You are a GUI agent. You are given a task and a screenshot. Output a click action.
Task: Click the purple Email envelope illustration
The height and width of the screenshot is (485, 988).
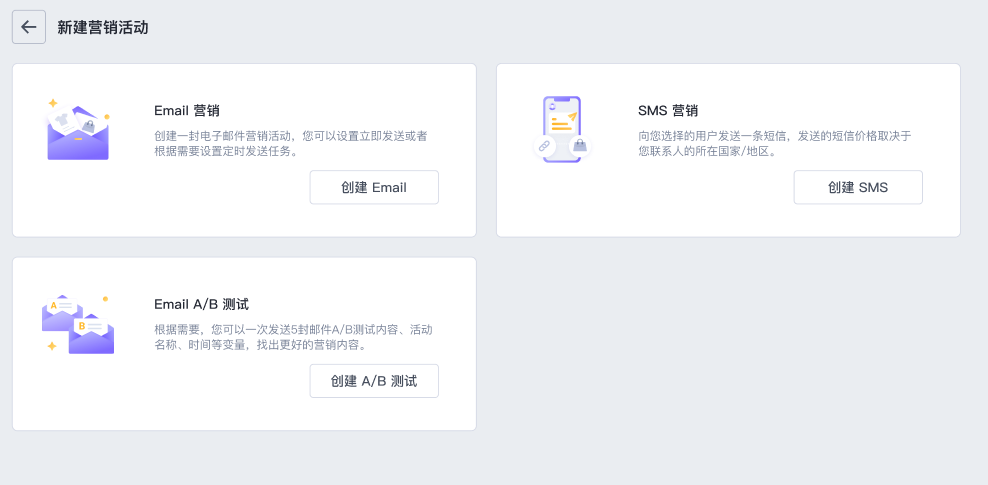click(77, 140)
